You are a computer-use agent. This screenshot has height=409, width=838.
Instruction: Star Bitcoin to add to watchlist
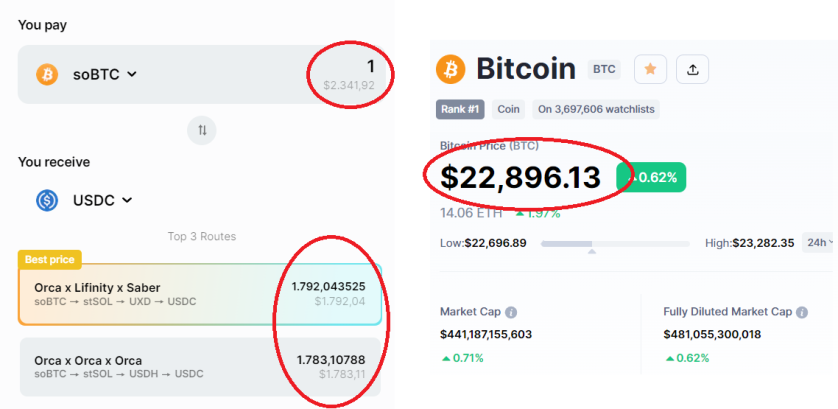click(x=650, y=69)
